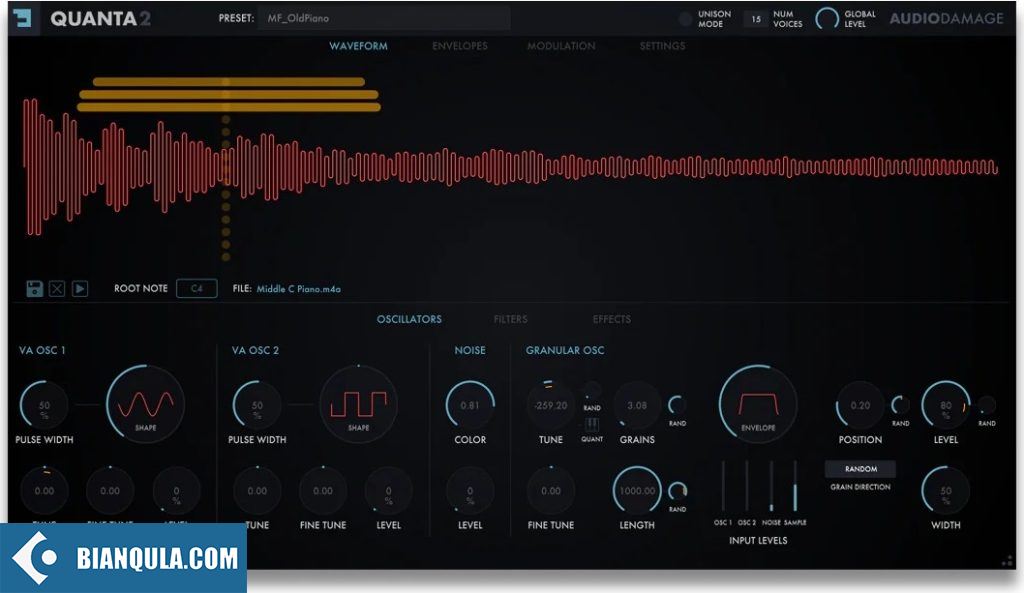The width and height of the screenshot is (1024, 593).
Task: Click the window resize grip corner
Action: tap(1008, 560)
